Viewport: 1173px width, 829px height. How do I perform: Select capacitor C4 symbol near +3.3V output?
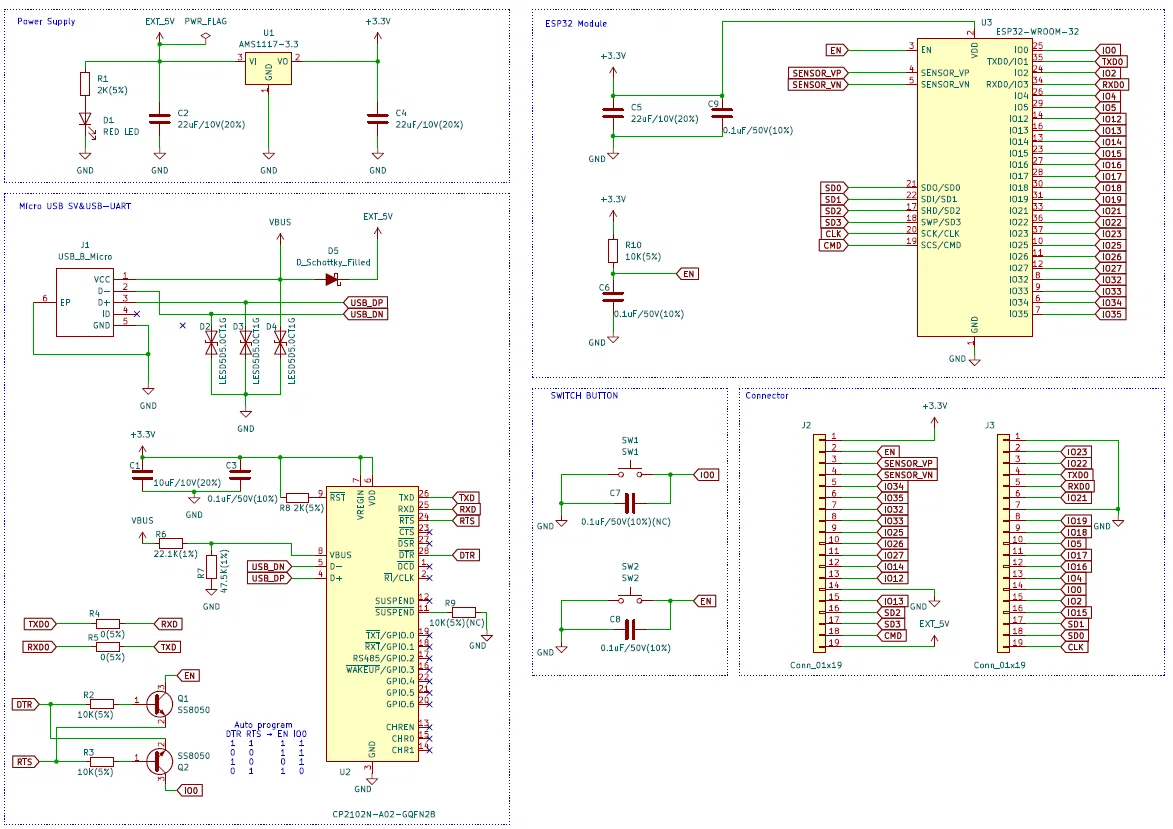(x=378, y=119)
